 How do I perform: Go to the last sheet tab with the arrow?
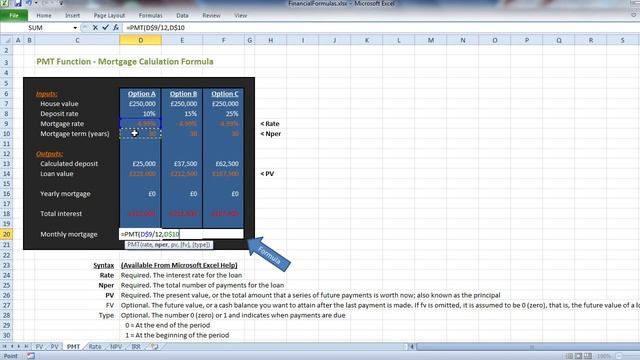26,347
